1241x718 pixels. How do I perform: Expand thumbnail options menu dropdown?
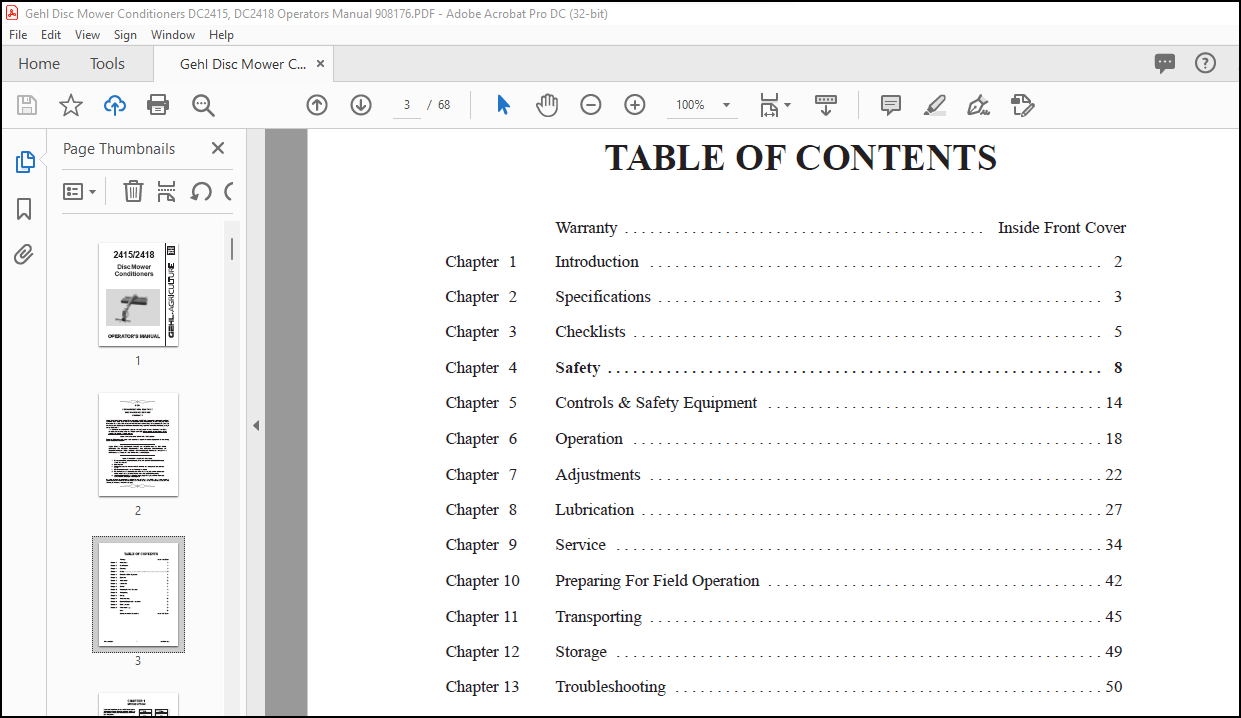pyautogui.click(x=80, y=191)
